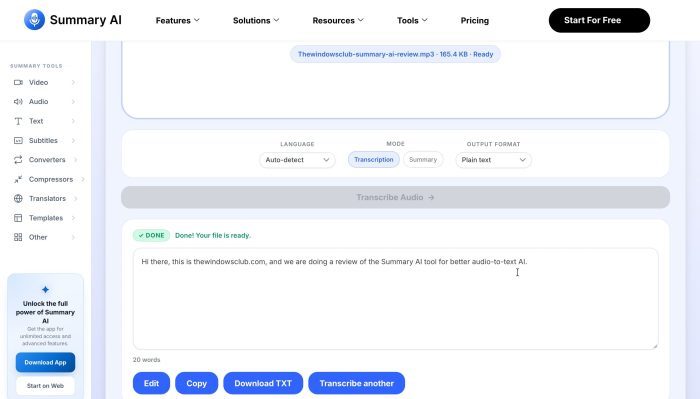Image resolution: width=700 pixels, height=399 pixels.
Task: Expand the Translators chevron
Action: coord(76,199)
